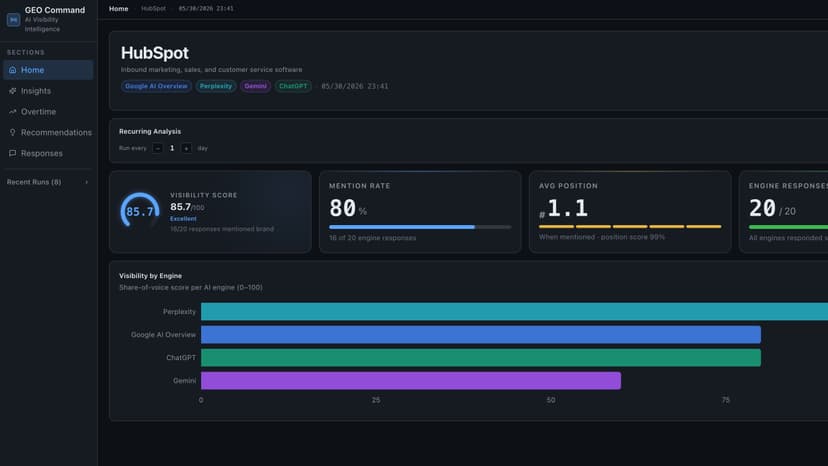Viewport: 828px width, 466px height.
Task: Click the Responses chat icon
Action: pyautogui.click(x=13, y=153)
